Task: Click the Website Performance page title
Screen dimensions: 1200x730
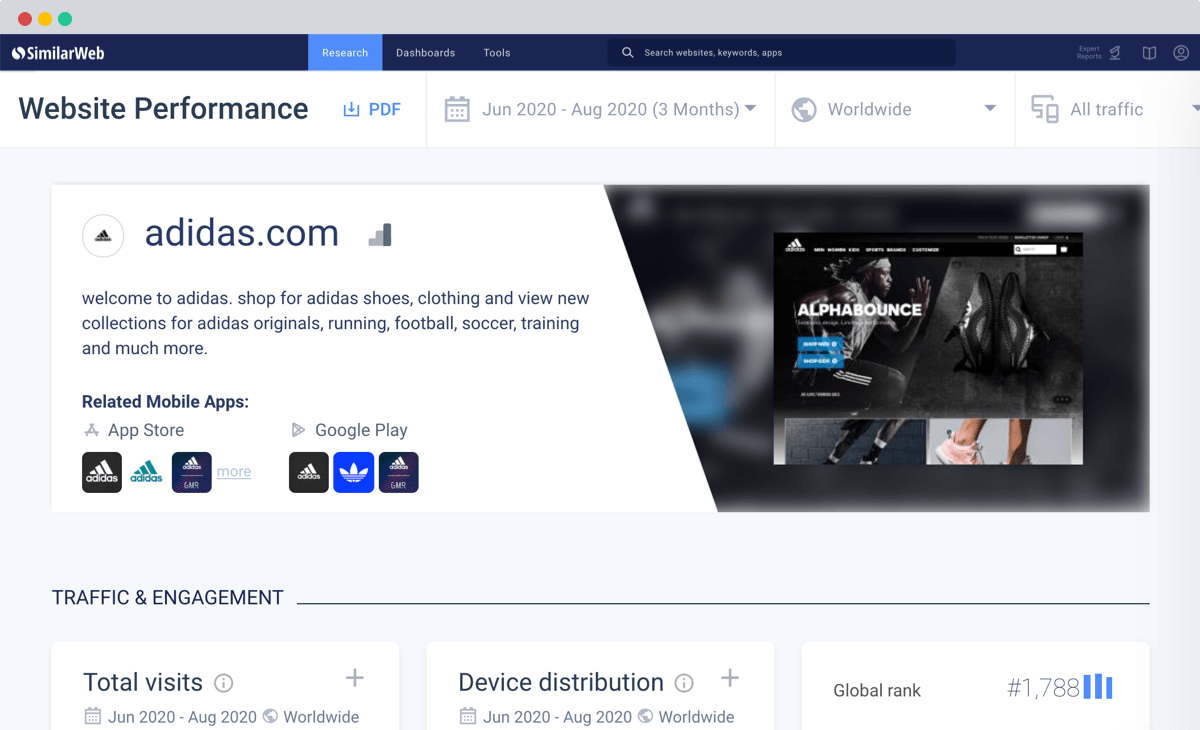Action: point(163,108)
